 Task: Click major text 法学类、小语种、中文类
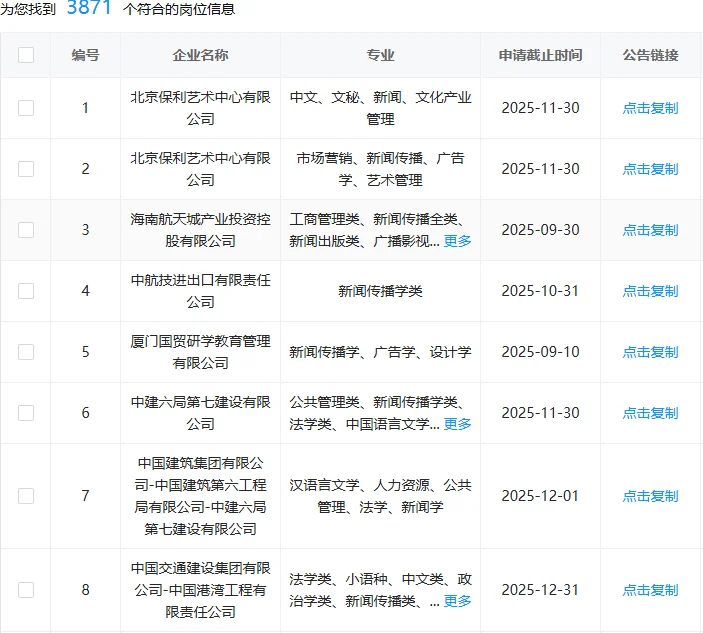[366, 579]
